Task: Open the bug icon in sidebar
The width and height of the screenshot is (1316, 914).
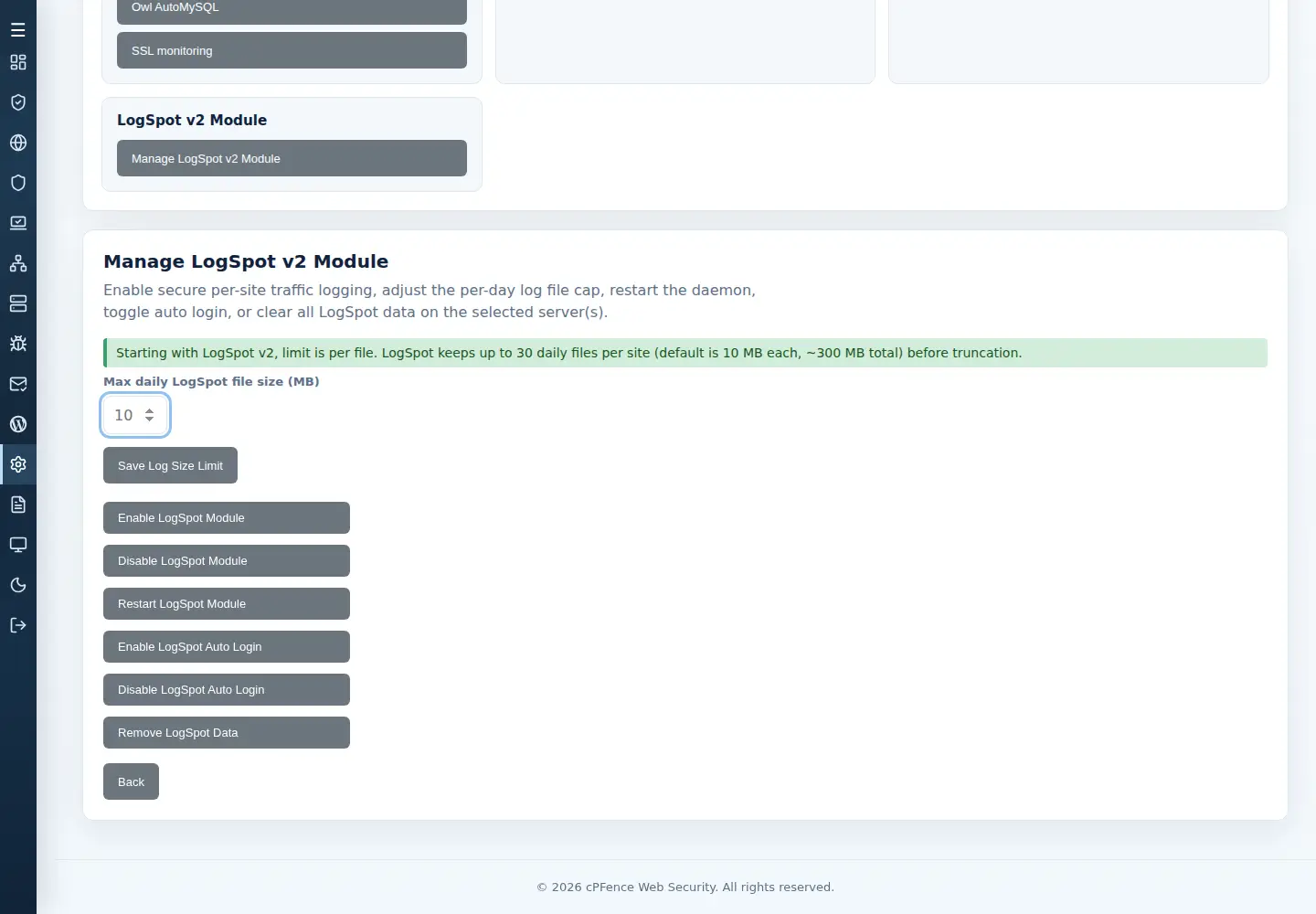Action: [18, 344]
